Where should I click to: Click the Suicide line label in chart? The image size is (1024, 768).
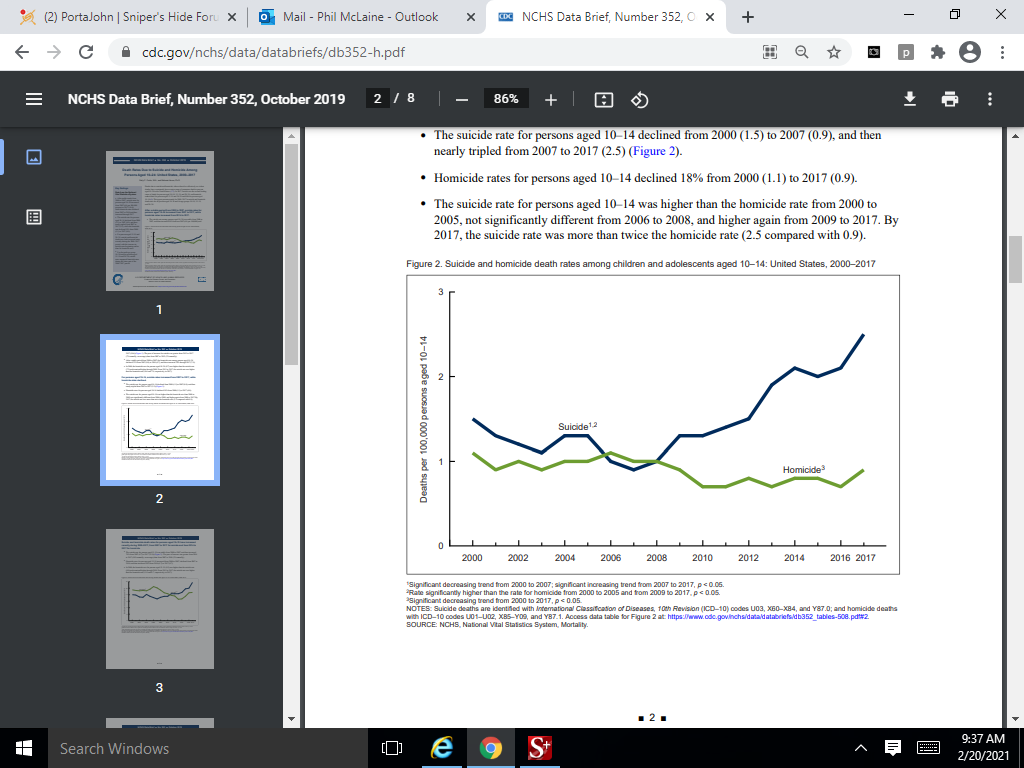click(x=577, y=426)
